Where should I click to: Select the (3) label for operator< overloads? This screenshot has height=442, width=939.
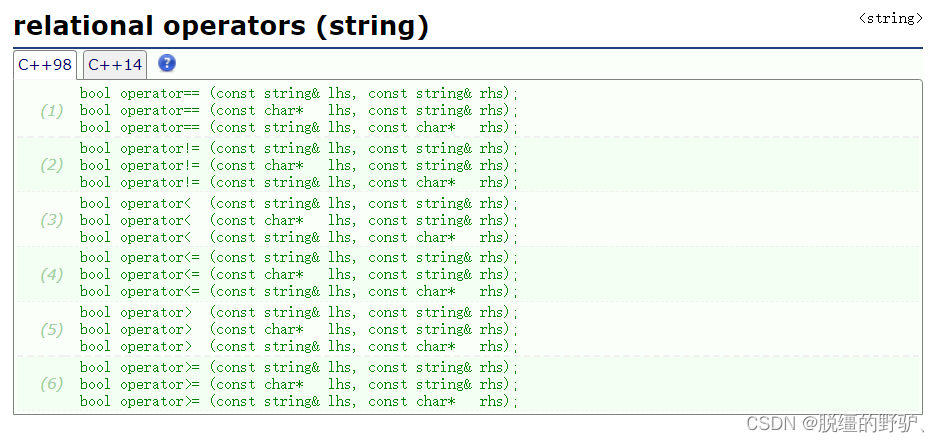(x=51, y=220)
